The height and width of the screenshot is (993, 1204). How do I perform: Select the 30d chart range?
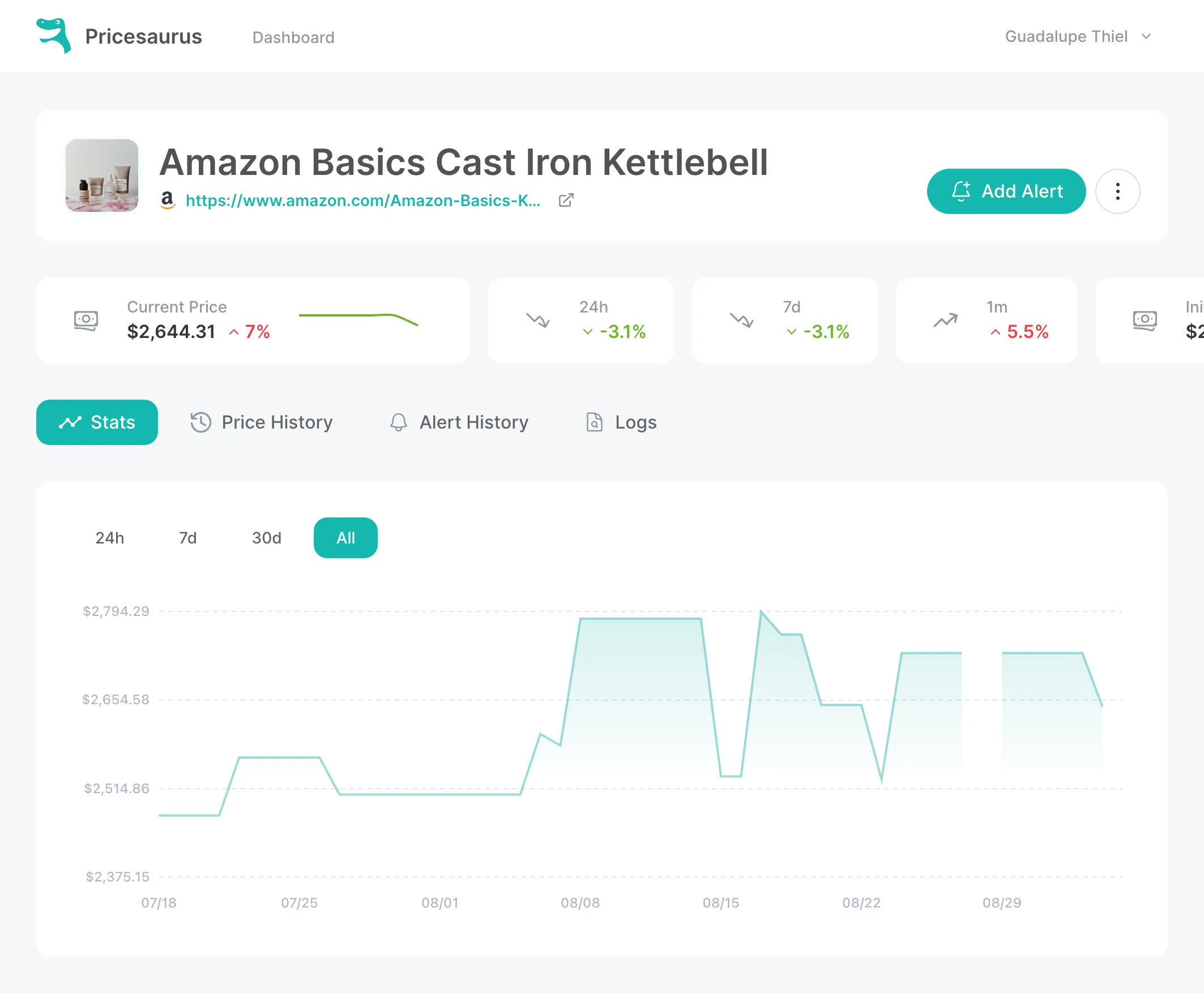point(266,538)
